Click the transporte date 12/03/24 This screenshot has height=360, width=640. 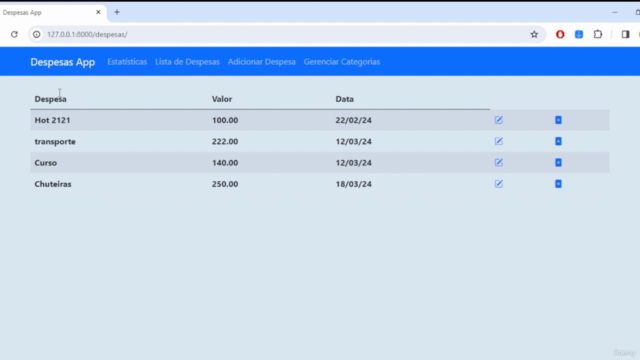[x=353, y=142]
